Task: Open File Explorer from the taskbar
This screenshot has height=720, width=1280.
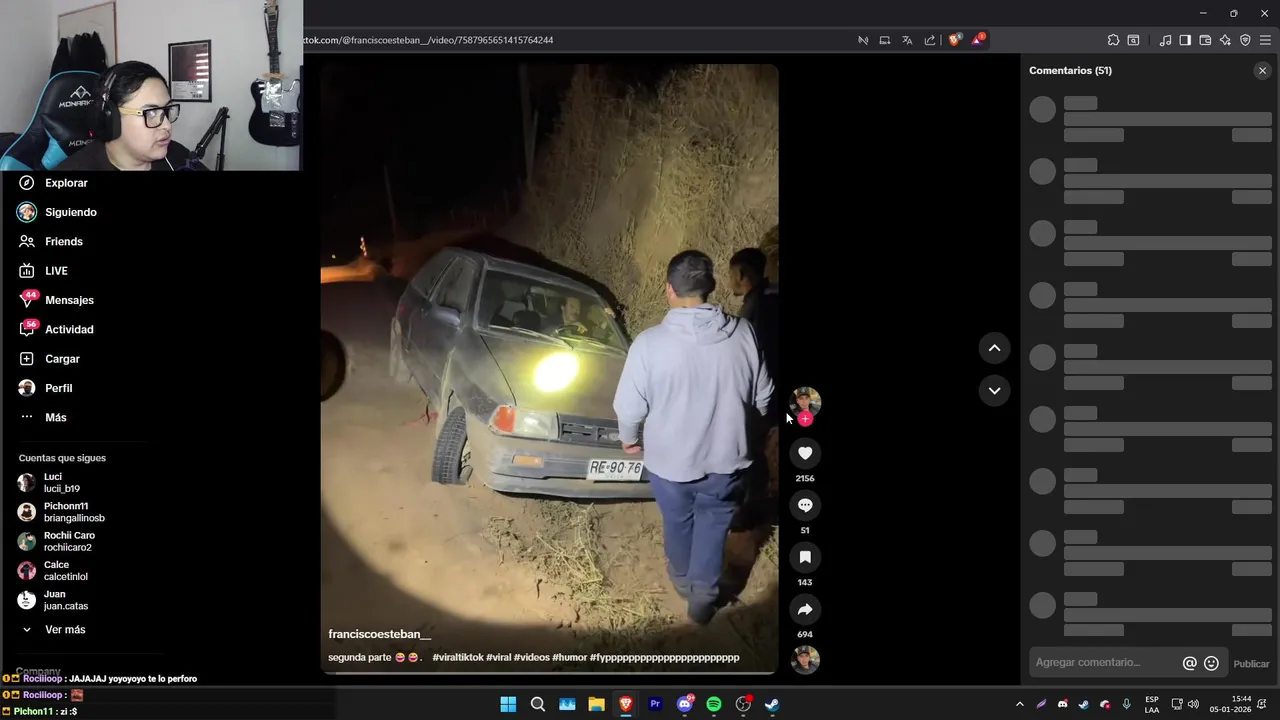Action: click(x=596, y=704)
